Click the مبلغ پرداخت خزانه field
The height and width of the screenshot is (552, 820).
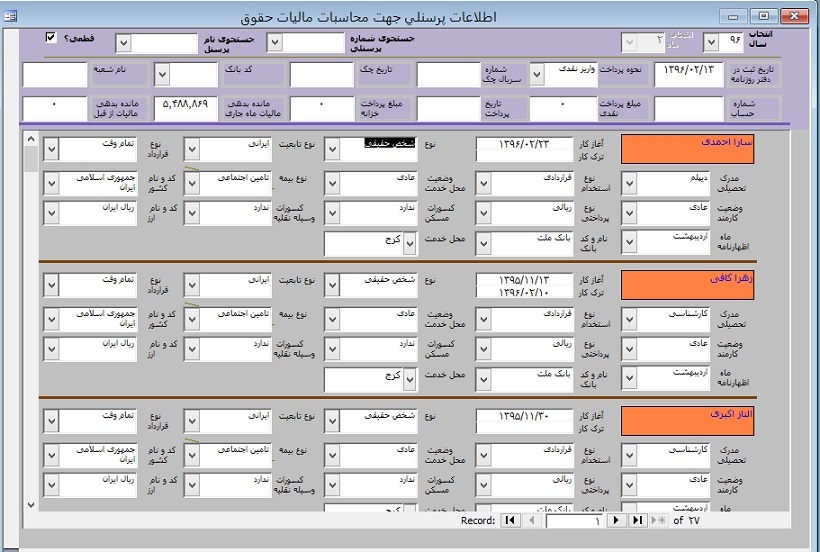pyautogui.click(x=322, y=109)
